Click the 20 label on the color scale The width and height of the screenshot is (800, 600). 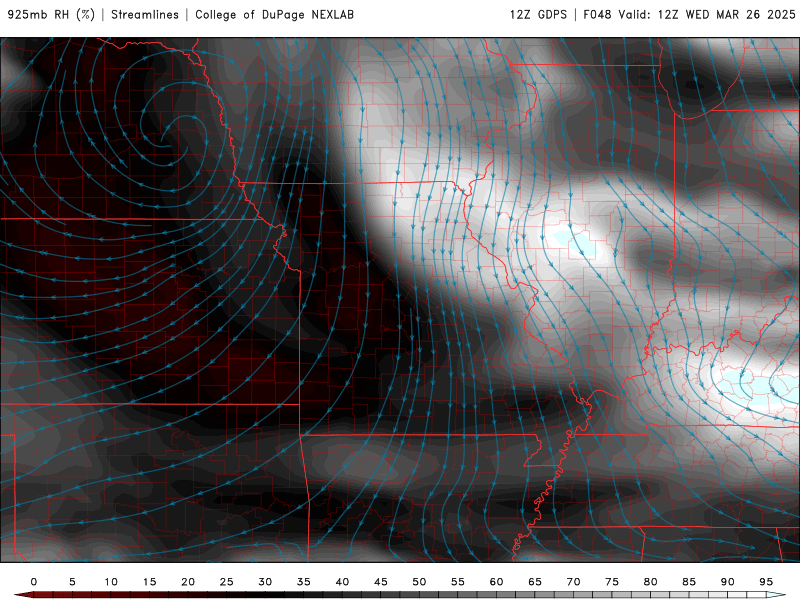188,582
